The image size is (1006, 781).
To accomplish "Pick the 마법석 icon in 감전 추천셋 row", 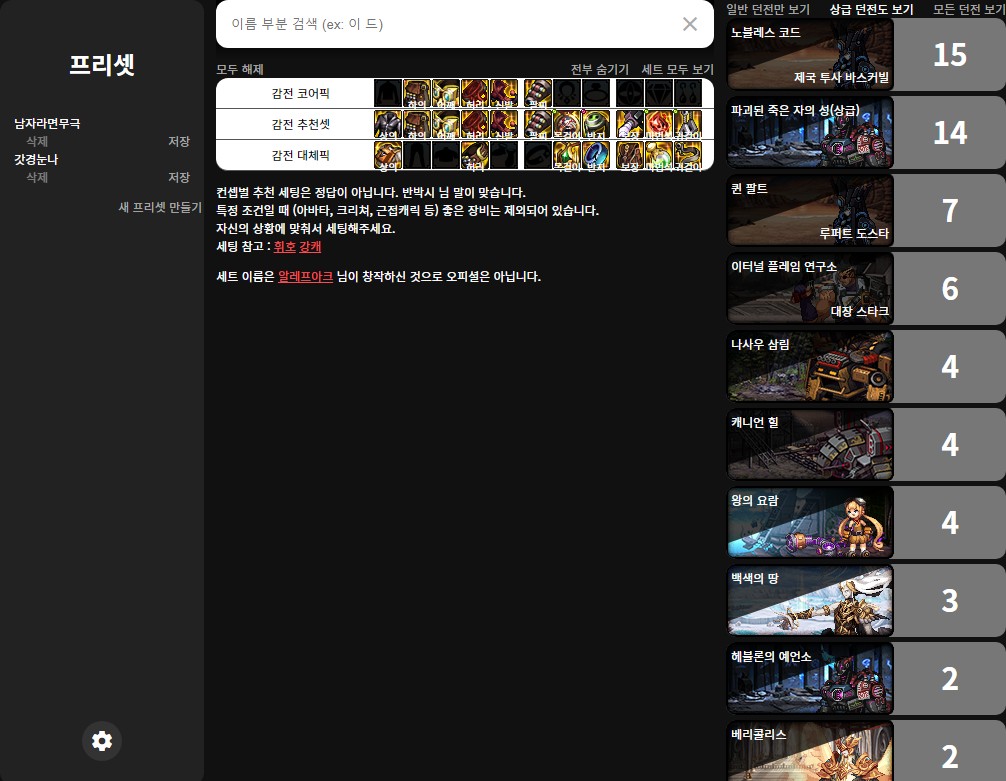I will tap(657, 125).
